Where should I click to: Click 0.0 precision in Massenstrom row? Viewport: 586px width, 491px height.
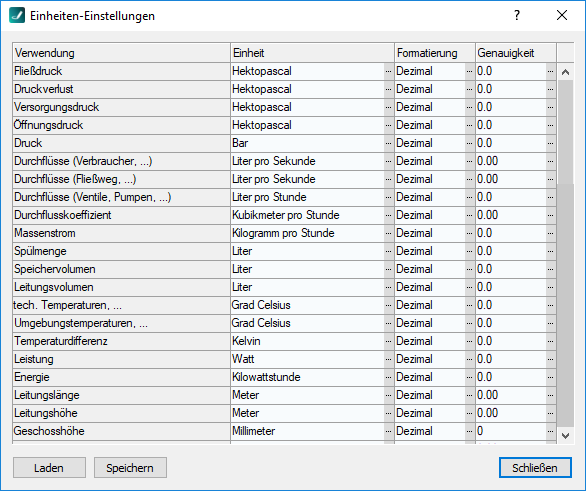[484, 233]
